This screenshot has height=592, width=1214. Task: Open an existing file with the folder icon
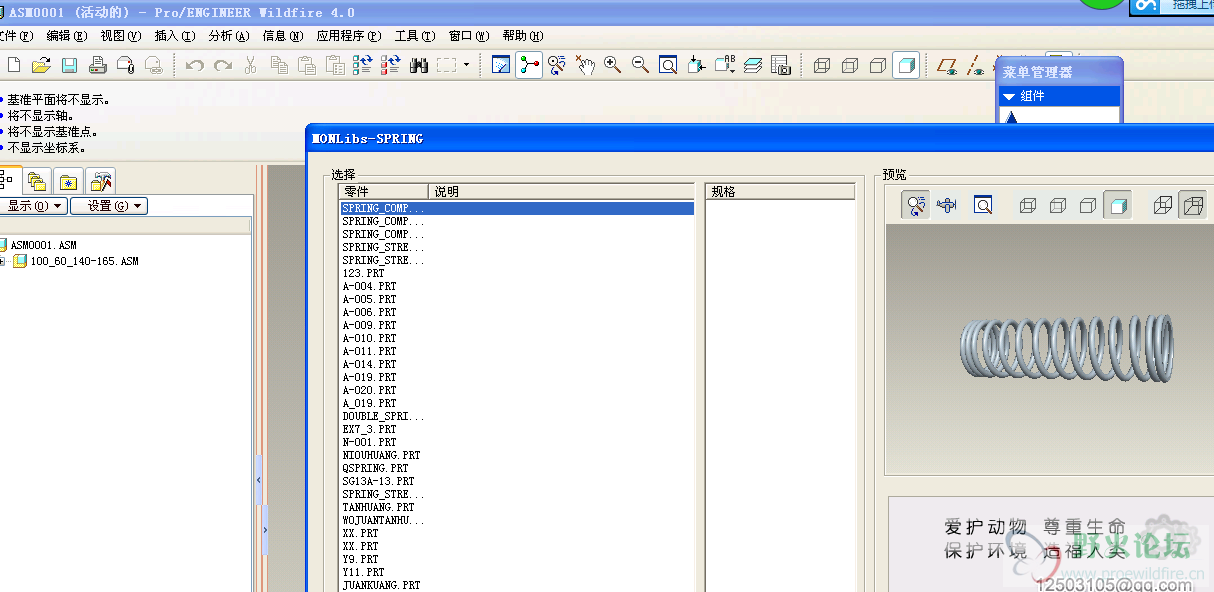click(41, 65)
